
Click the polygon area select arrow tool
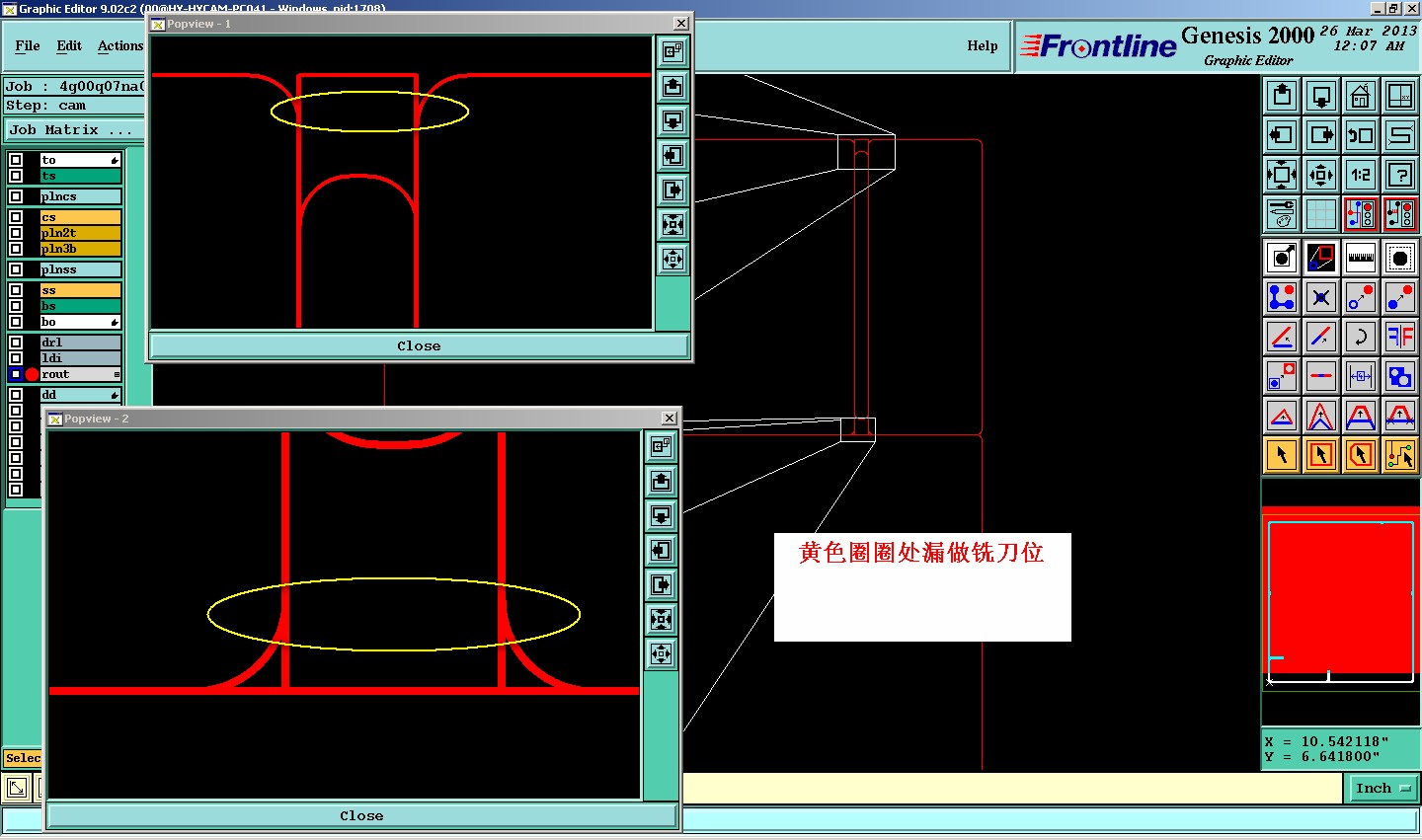(1361, 455)
